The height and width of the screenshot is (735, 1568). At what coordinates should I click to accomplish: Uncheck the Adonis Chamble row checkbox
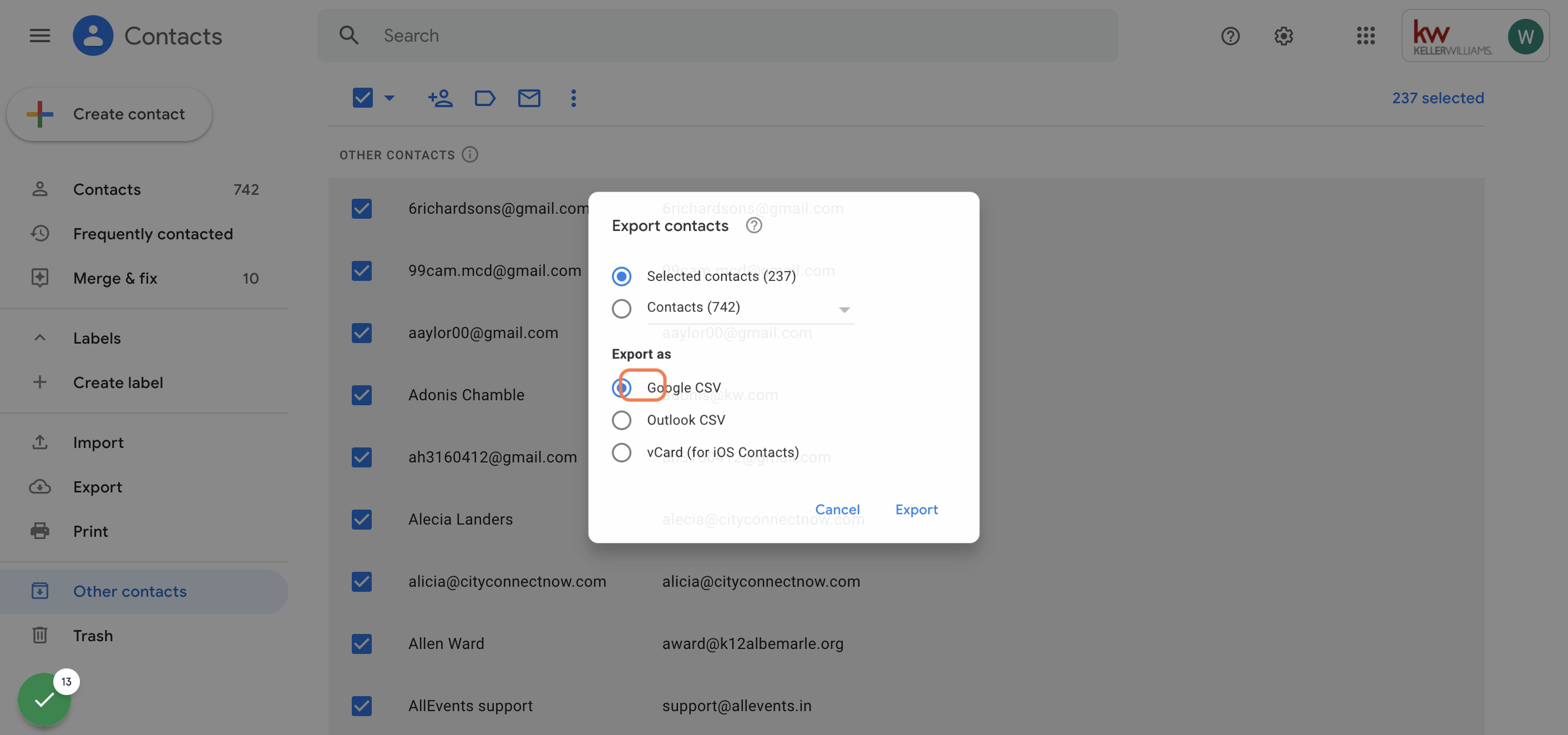point(362,395)
